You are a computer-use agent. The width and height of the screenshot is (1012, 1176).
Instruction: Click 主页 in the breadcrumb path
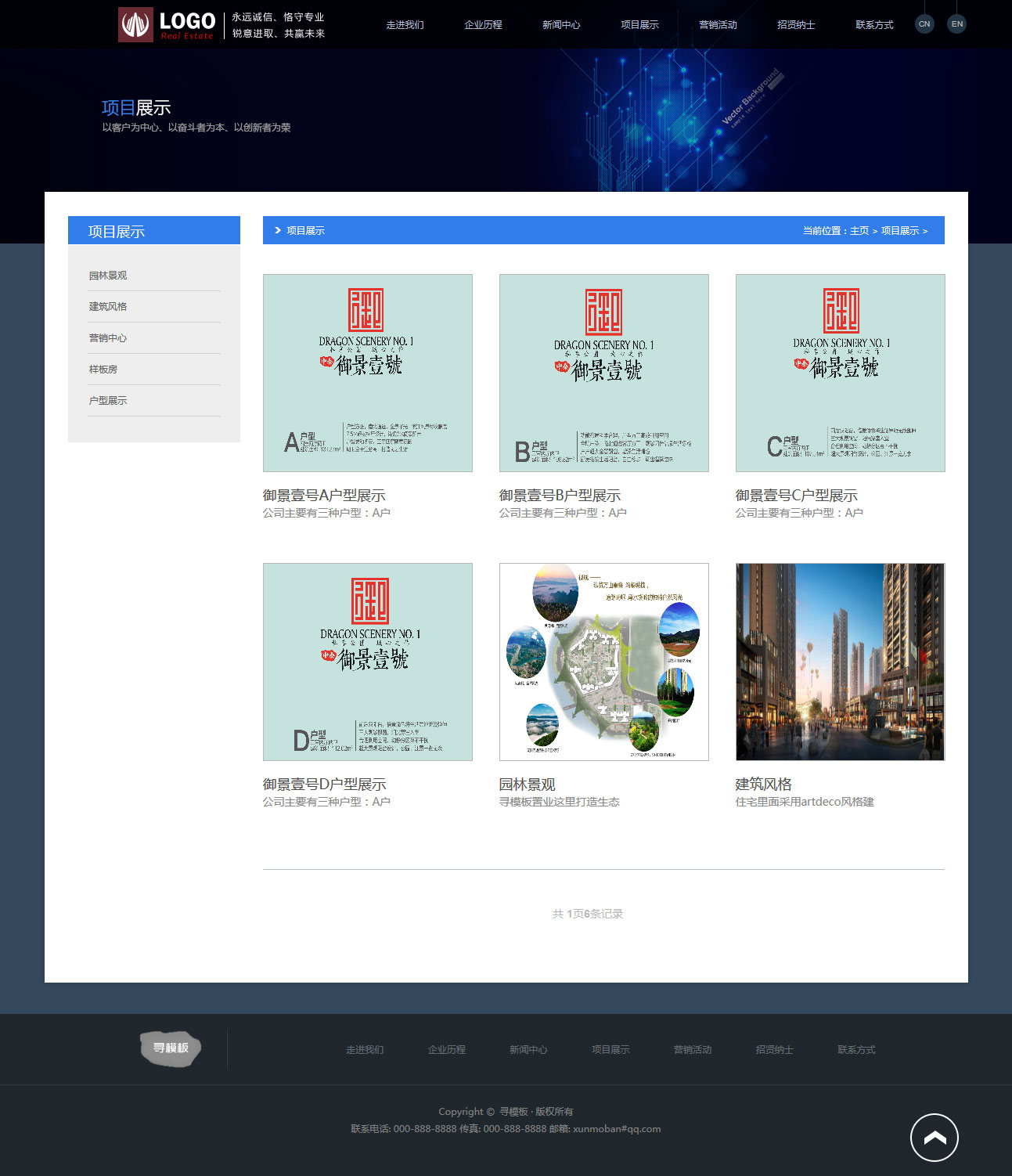[859, 231]
